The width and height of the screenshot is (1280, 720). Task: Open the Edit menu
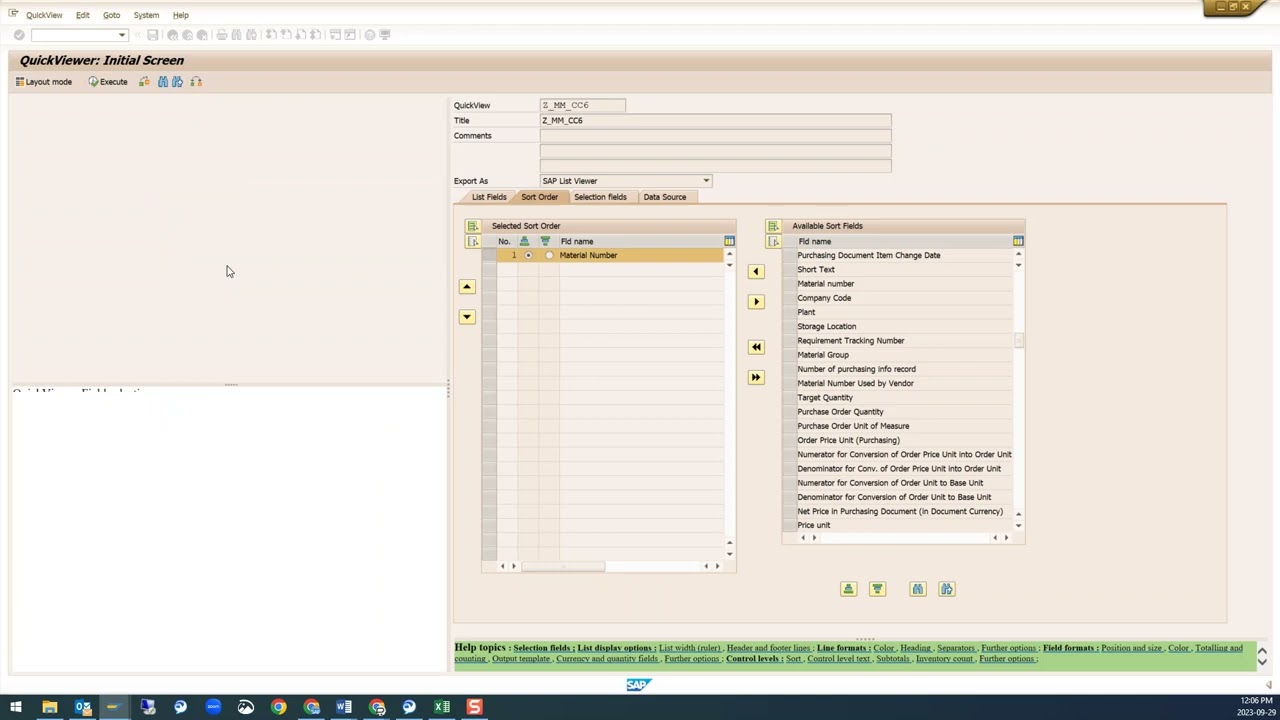pyautogui.click(x=83, y=15)
